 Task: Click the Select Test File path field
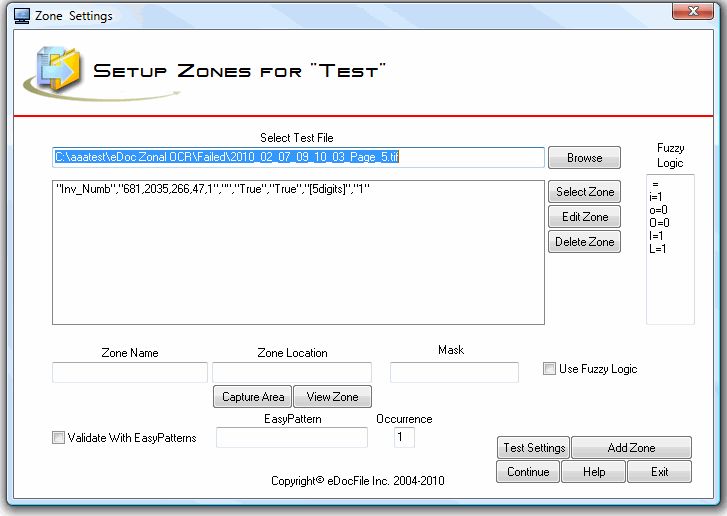(x=298, y=157)
